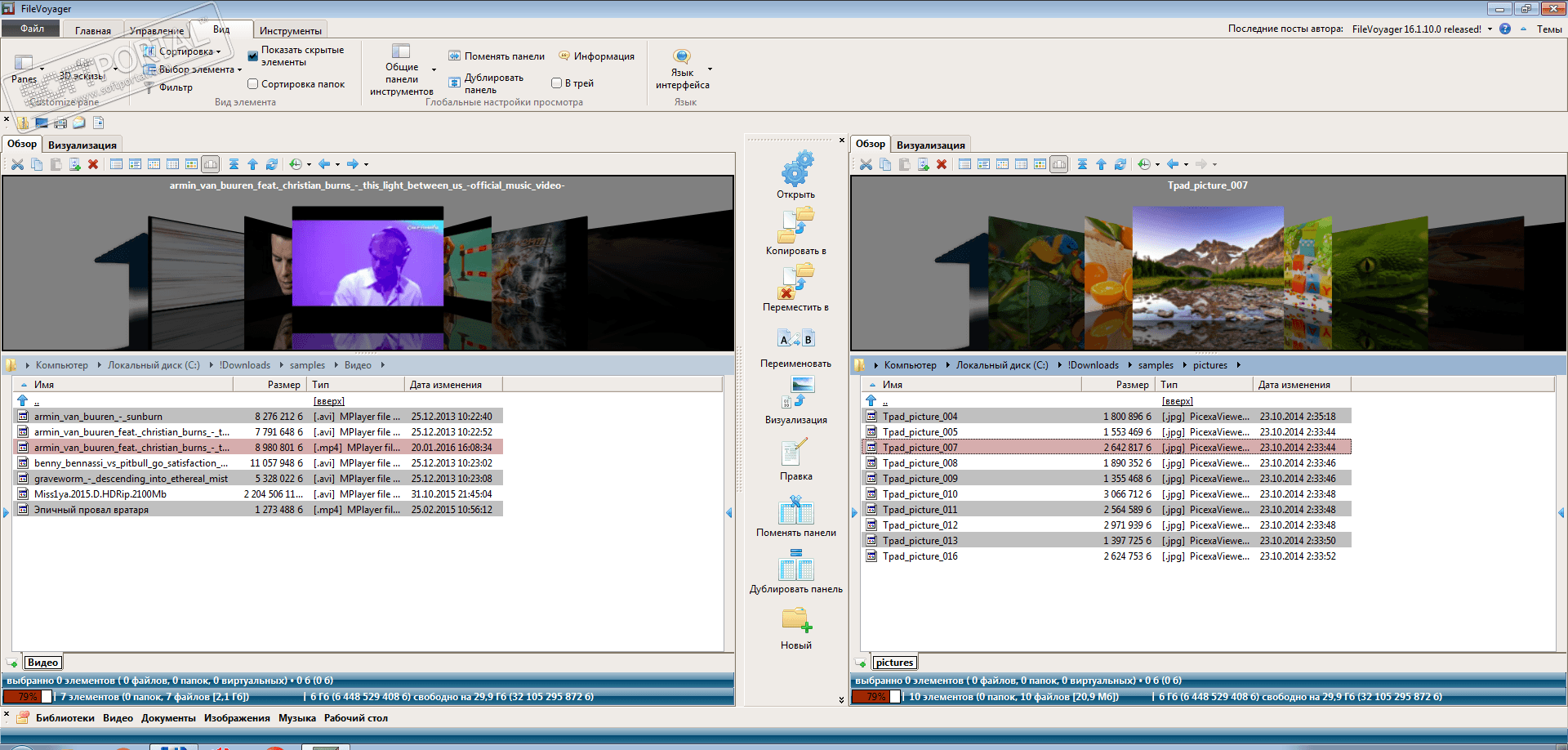Open the Визуализация tab in left panel
The image size is (1568, 750).
click(x=82, y=145)
